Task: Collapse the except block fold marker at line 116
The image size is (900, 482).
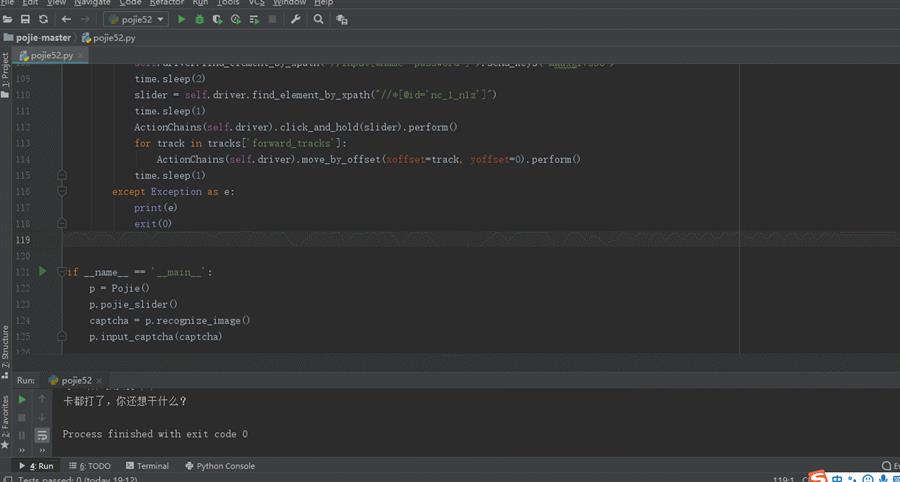Action: point(62,191)
